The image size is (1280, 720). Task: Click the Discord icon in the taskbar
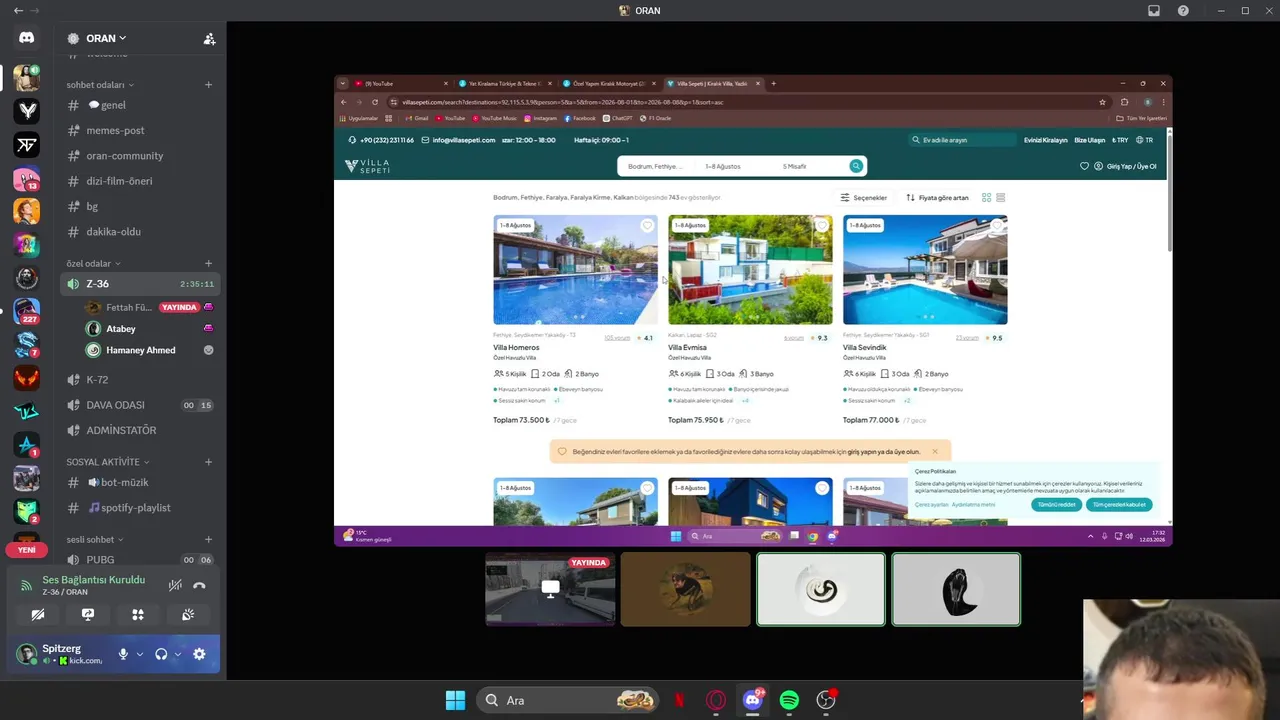[x=753, y=700]
